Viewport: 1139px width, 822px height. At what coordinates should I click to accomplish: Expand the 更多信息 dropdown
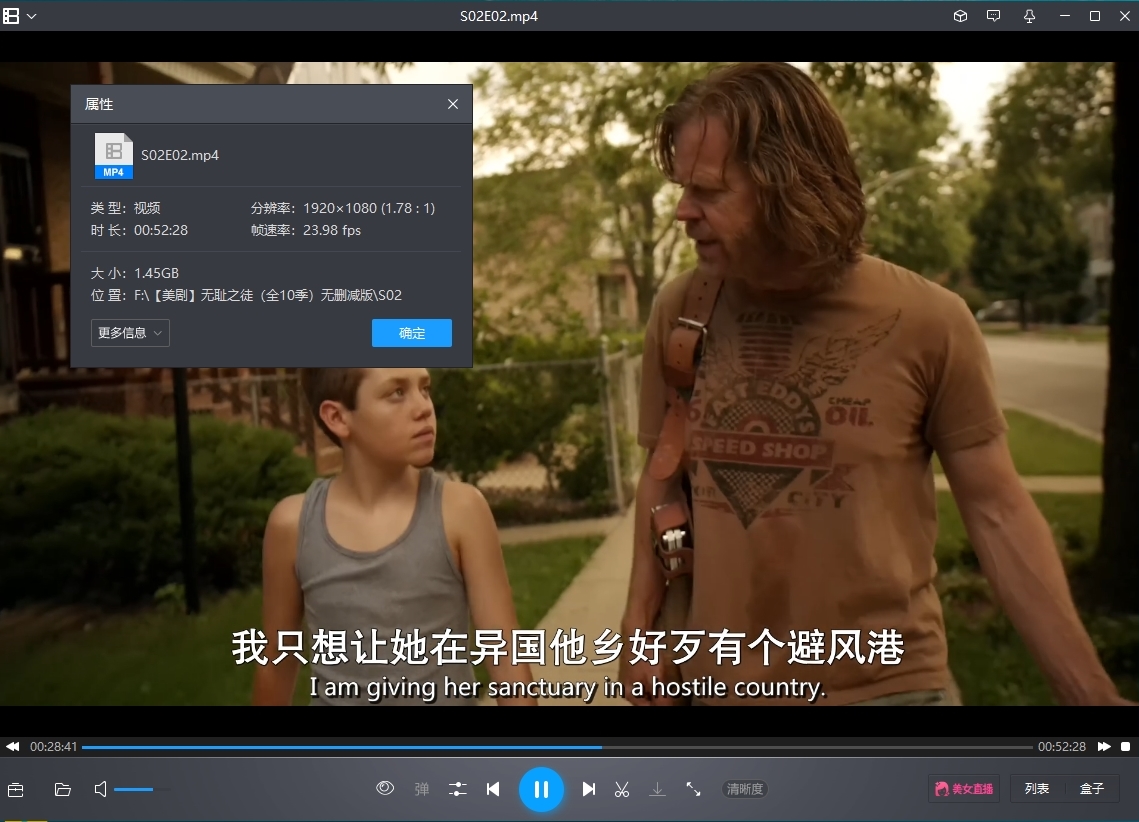click(130, 333)
